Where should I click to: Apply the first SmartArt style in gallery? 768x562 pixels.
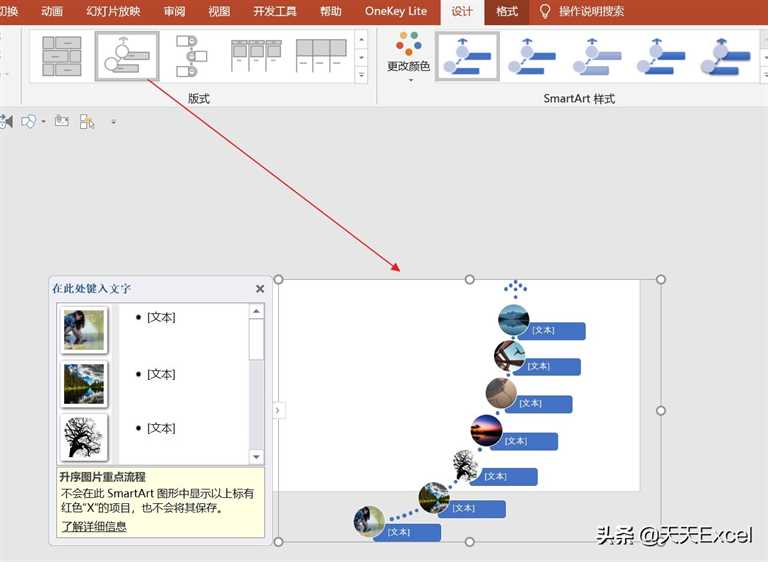coord(467,55)
